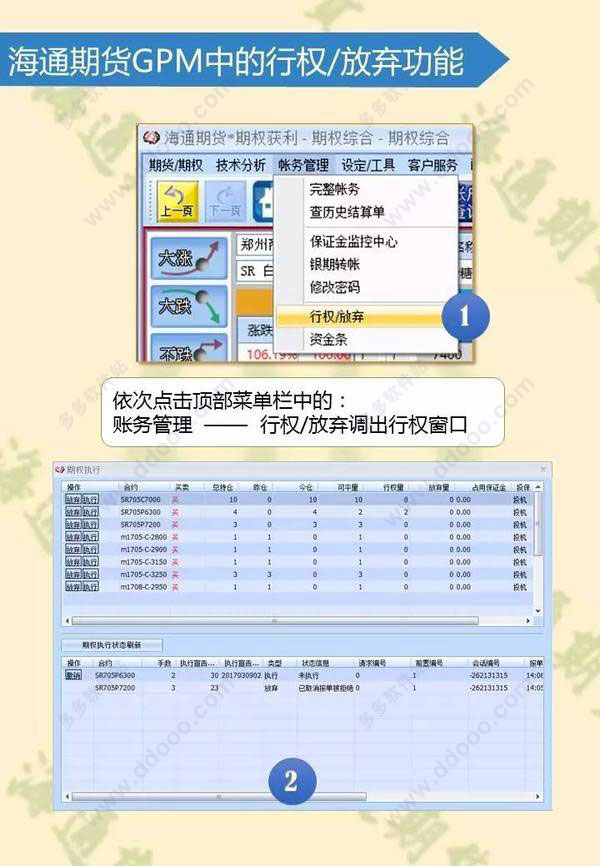The image size is (600, 866).
Task: Select the m1705-C-3250 contract cell
Action: point(144,574)
